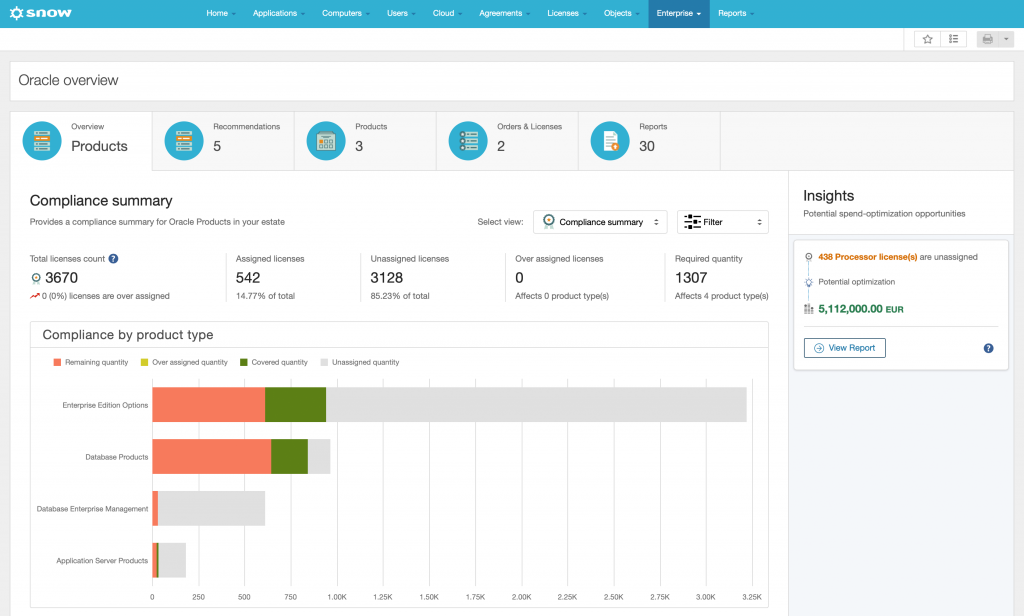Toggle Covered quantity legend series
The width and height of the screenshot is (1024, 616).
click(273, 362)
